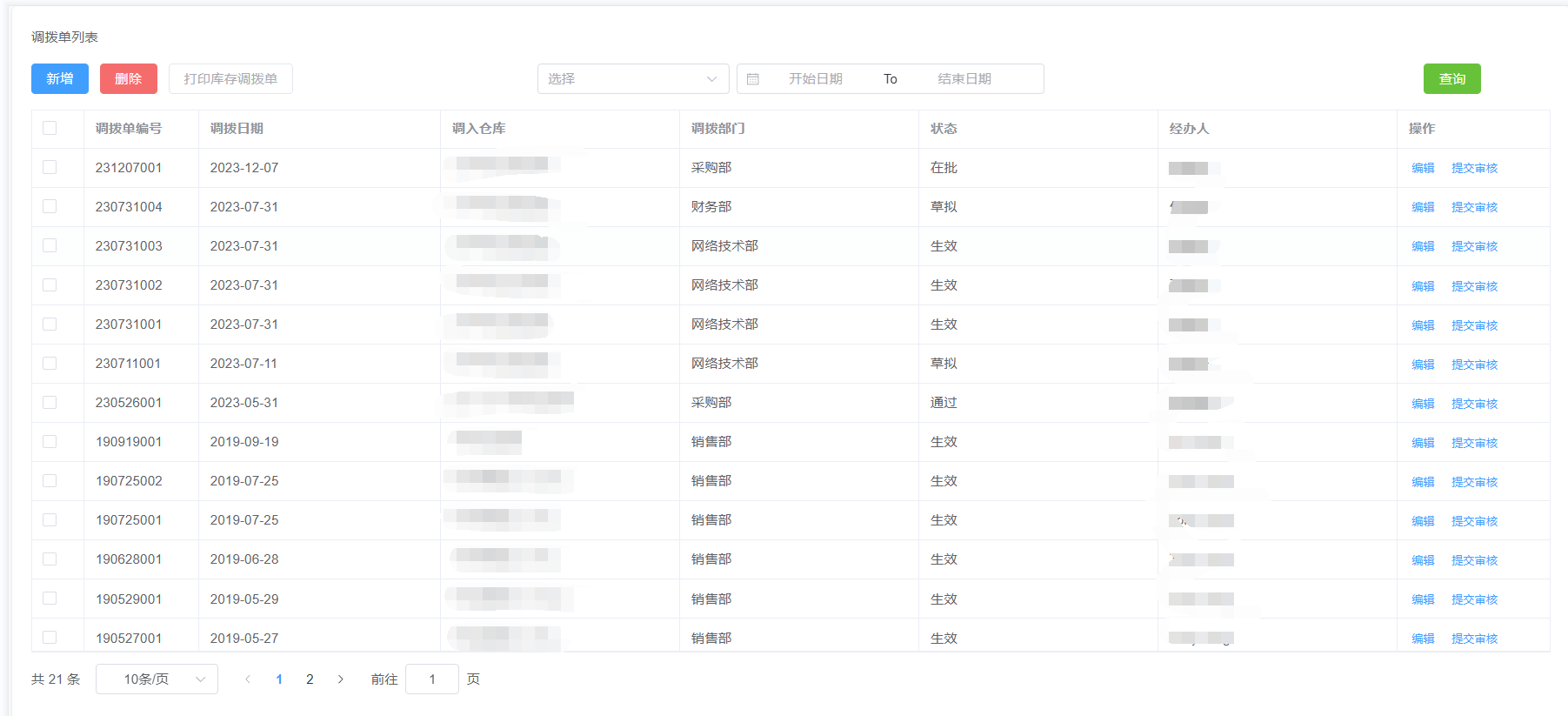
Task: Click 编辑 for order 230731004
Action: click(x=1423, y=207)
